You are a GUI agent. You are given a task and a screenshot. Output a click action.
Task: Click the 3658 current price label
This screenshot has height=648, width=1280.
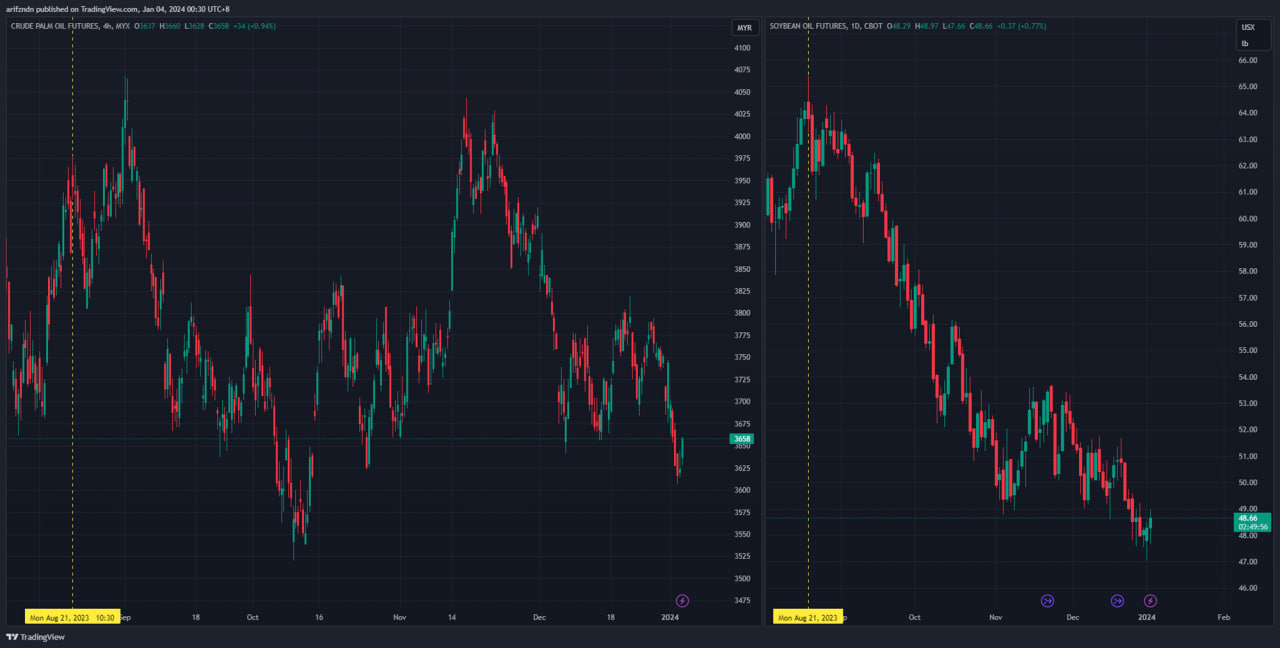pos(742,439)
